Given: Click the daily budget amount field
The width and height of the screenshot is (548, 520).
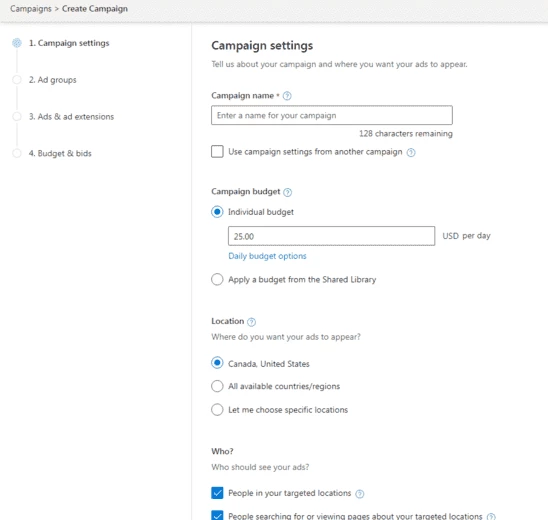Looking at the screenshot, I should click(x=331, y=236).
